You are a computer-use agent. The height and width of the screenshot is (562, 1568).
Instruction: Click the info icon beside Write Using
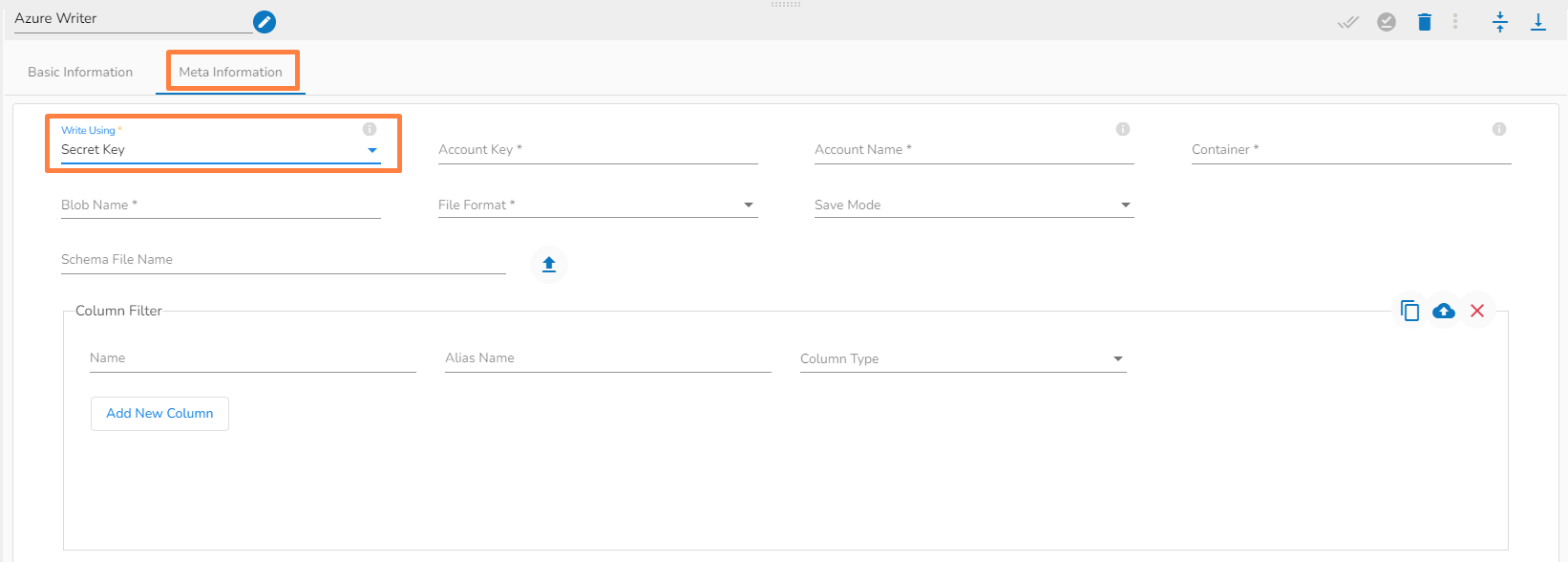pyautogui.click(x=370, y=129)
